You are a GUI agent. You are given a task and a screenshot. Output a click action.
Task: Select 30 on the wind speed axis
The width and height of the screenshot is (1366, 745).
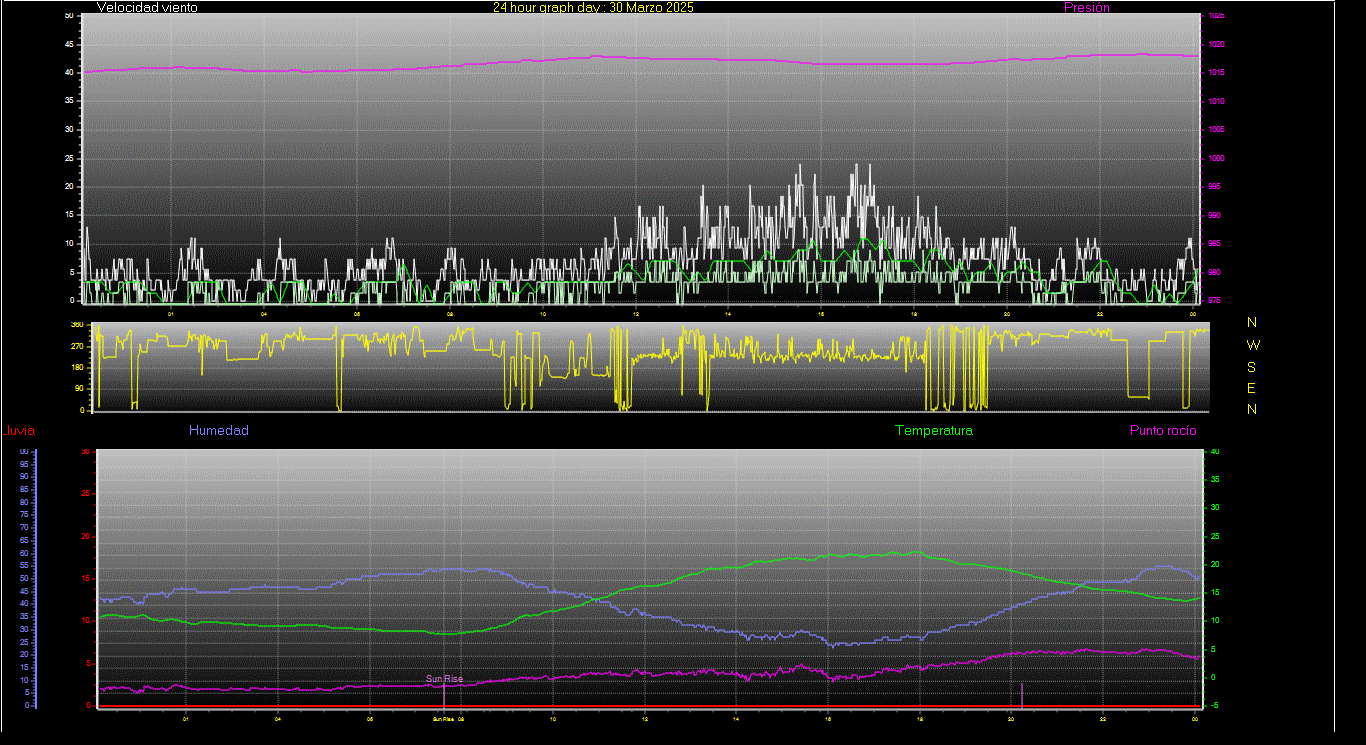[69, 129]
